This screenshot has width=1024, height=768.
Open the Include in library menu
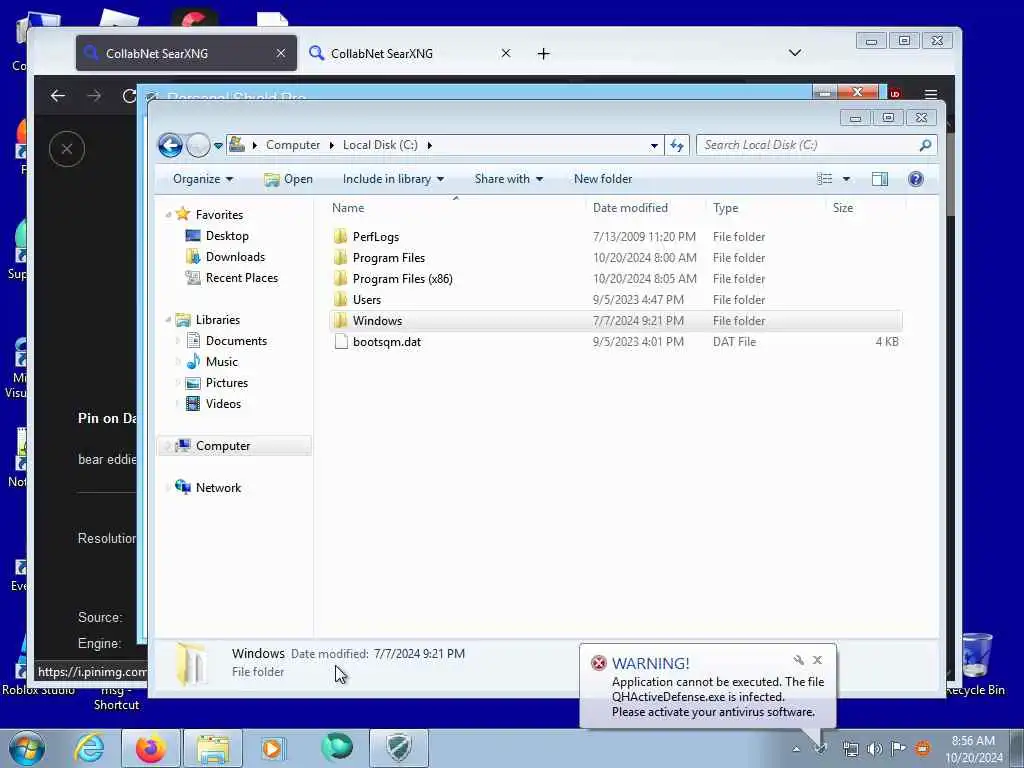pos(393,179)
